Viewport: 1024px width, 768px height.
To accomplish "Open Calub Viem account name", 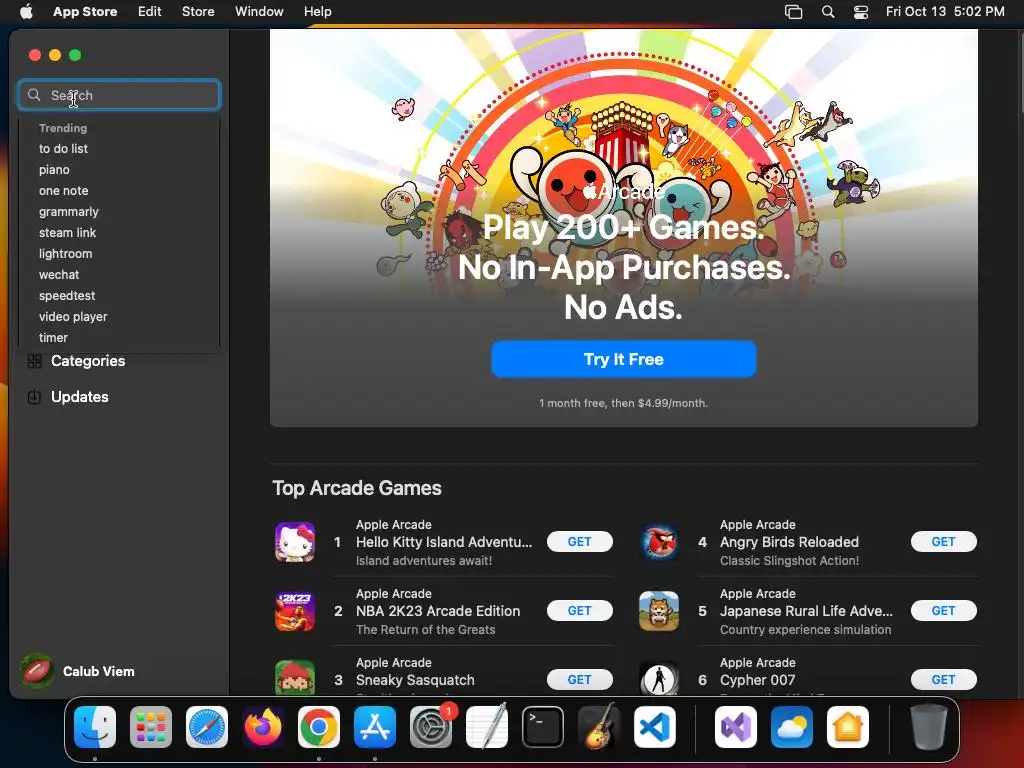I will pos(99,671).
